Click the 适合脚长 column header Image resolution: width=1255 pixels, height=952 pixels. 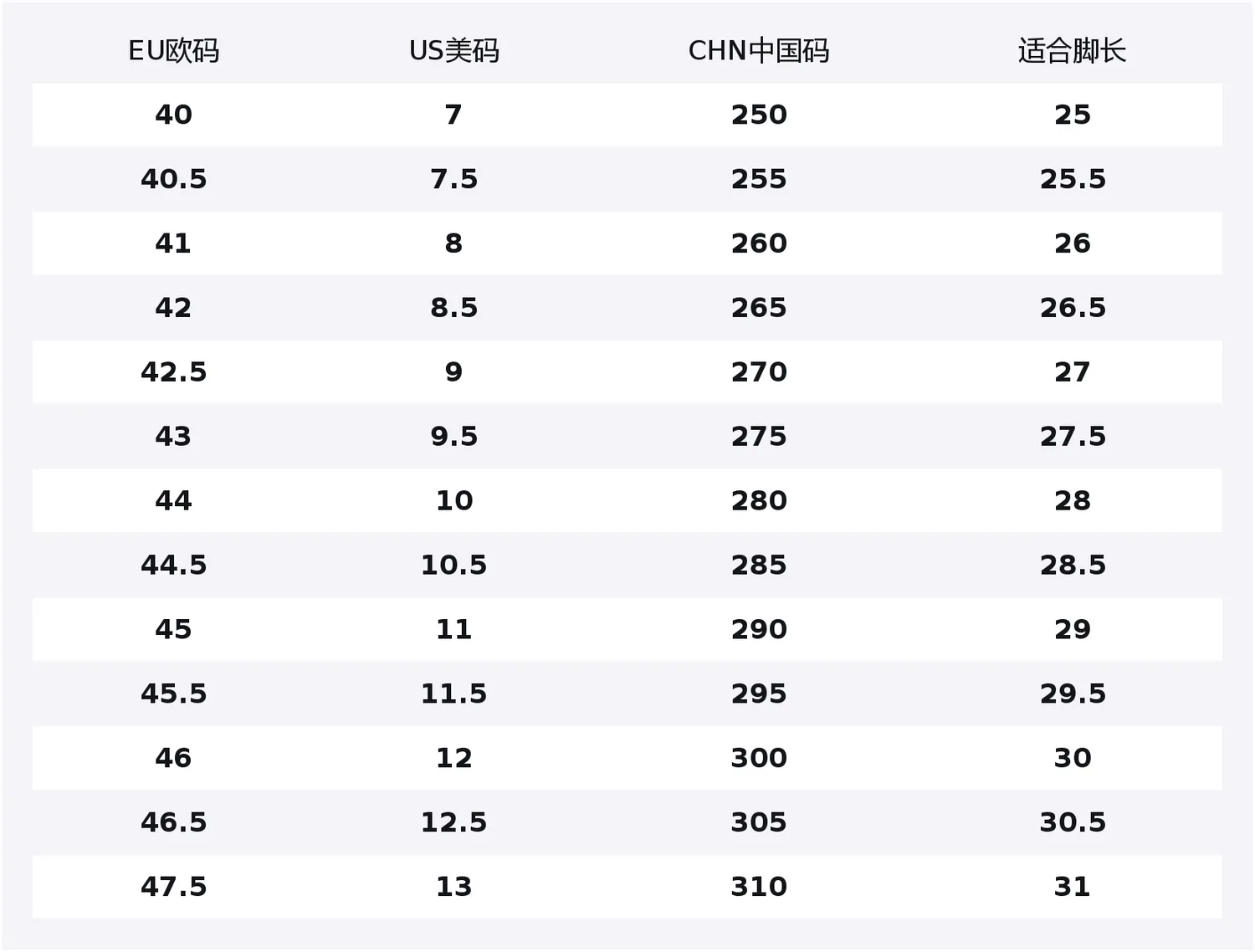click(1072, 51)
